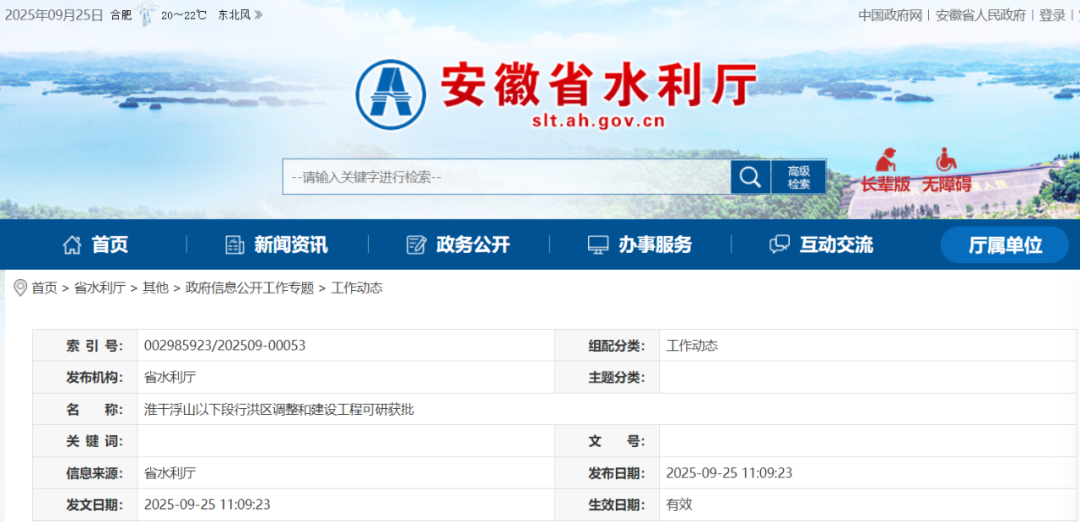Open the 长辈版 elder mode icon
This screenshot has width=1080, height=522.
pos(885,171)
